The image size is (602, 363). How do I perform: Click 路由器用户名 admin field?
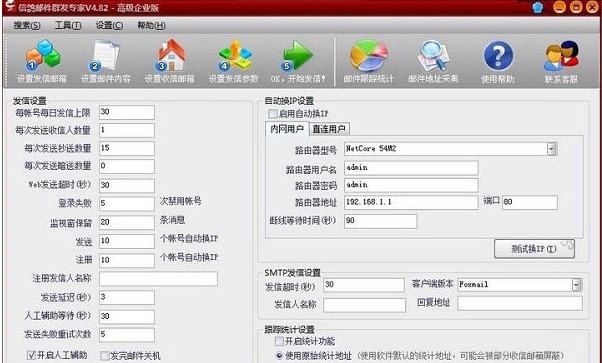pos(411,168)
